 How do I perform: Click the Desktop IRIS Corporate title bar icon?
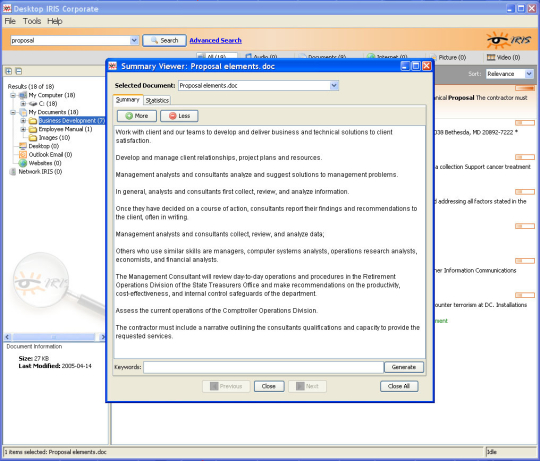[7, 8]
